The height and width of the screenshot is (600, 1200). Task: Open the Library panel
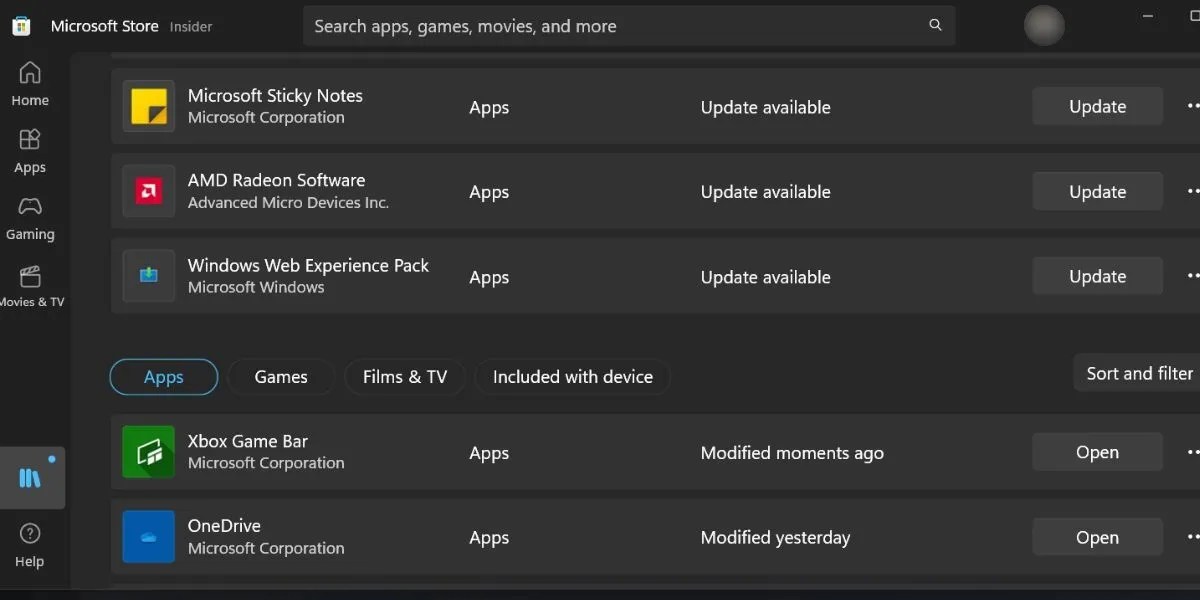(x=29, y=477)
